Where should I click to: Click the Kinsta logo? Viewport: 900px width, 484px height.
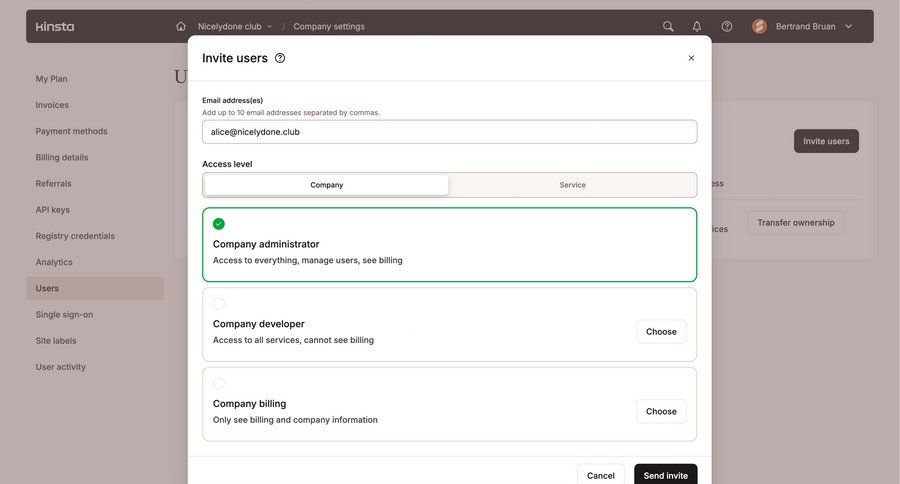click(55, 26)
